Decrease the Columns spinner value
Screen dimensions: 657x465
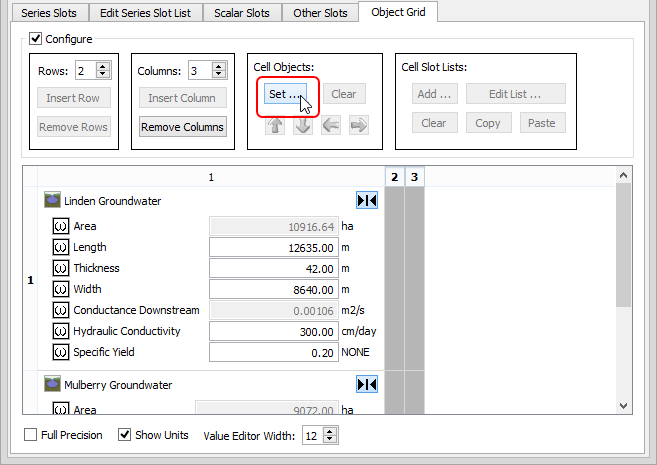tap(220, 75)
